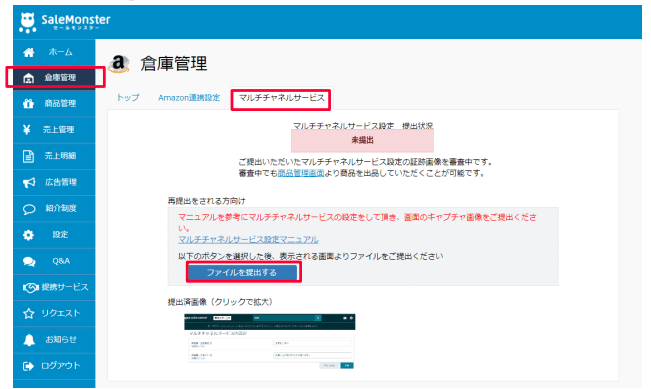Go to 売上管理 in the sidebar

coord(59,130)
